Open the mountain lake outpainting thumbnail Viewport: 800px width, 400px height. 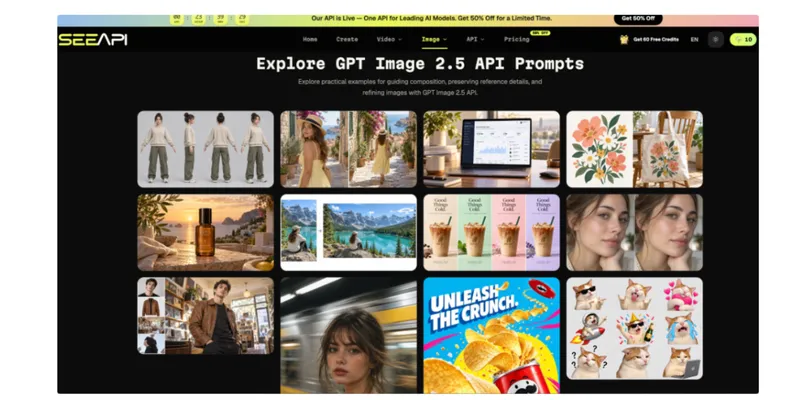[x=348, y=232]
